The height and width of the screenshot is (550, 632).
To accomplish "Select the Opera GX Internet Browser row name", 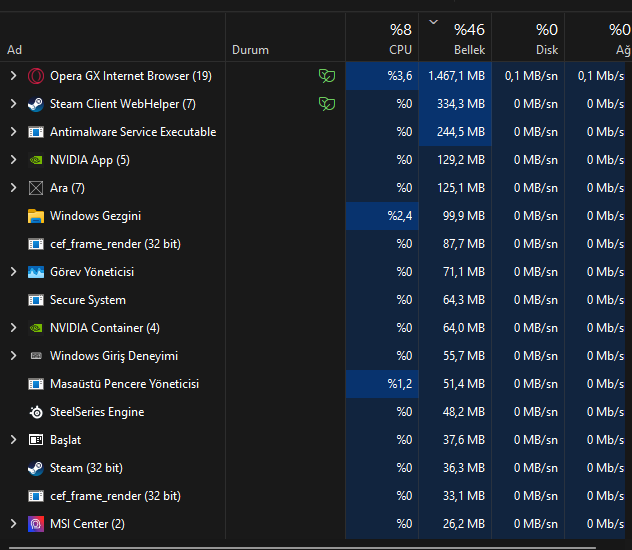I will point(131,76).
